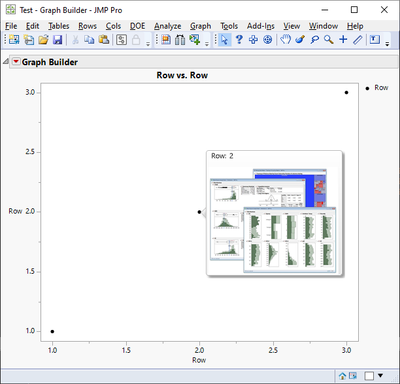Activate the Help question mark tool
The image size is (400, 384).
coord(239,40)
